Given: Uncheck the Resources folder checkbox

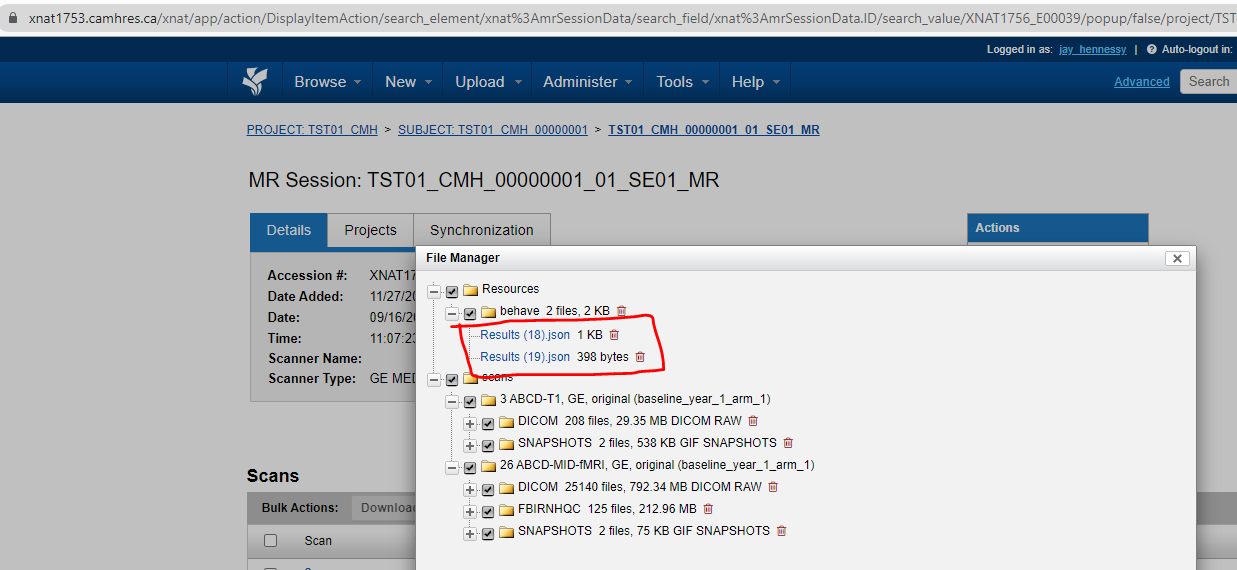Looking at the screenshot, I should point(452,291).
